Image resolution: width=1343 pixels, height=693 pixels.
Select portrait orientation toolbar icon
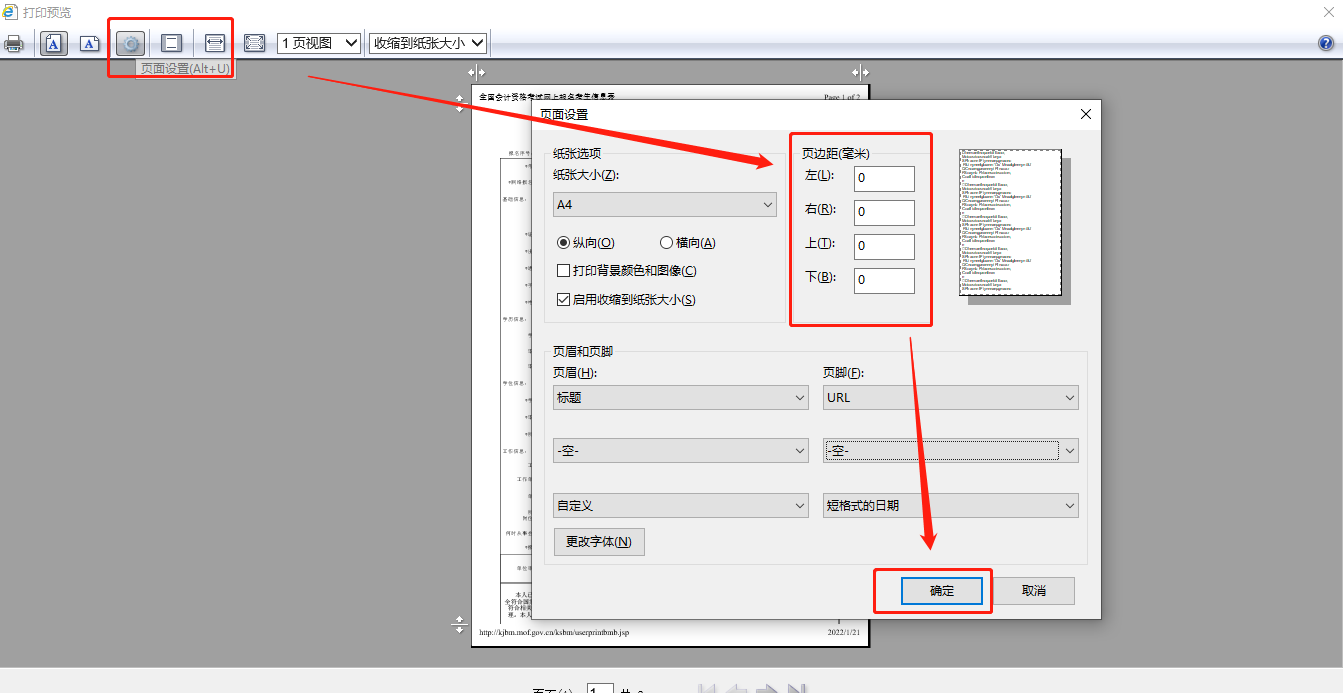[x=54, y=43]
